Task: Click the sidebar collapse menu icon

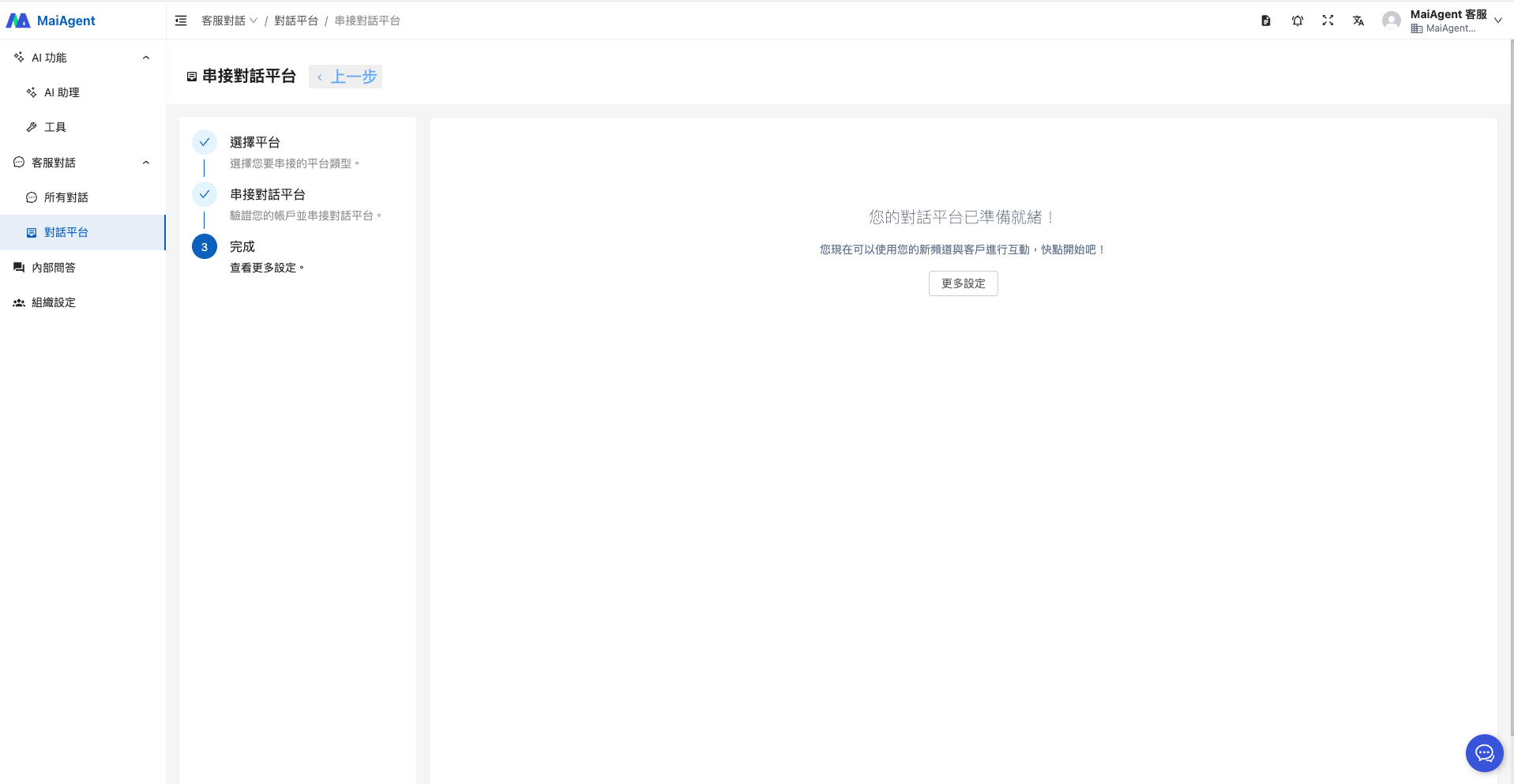Action: [181, 21]
